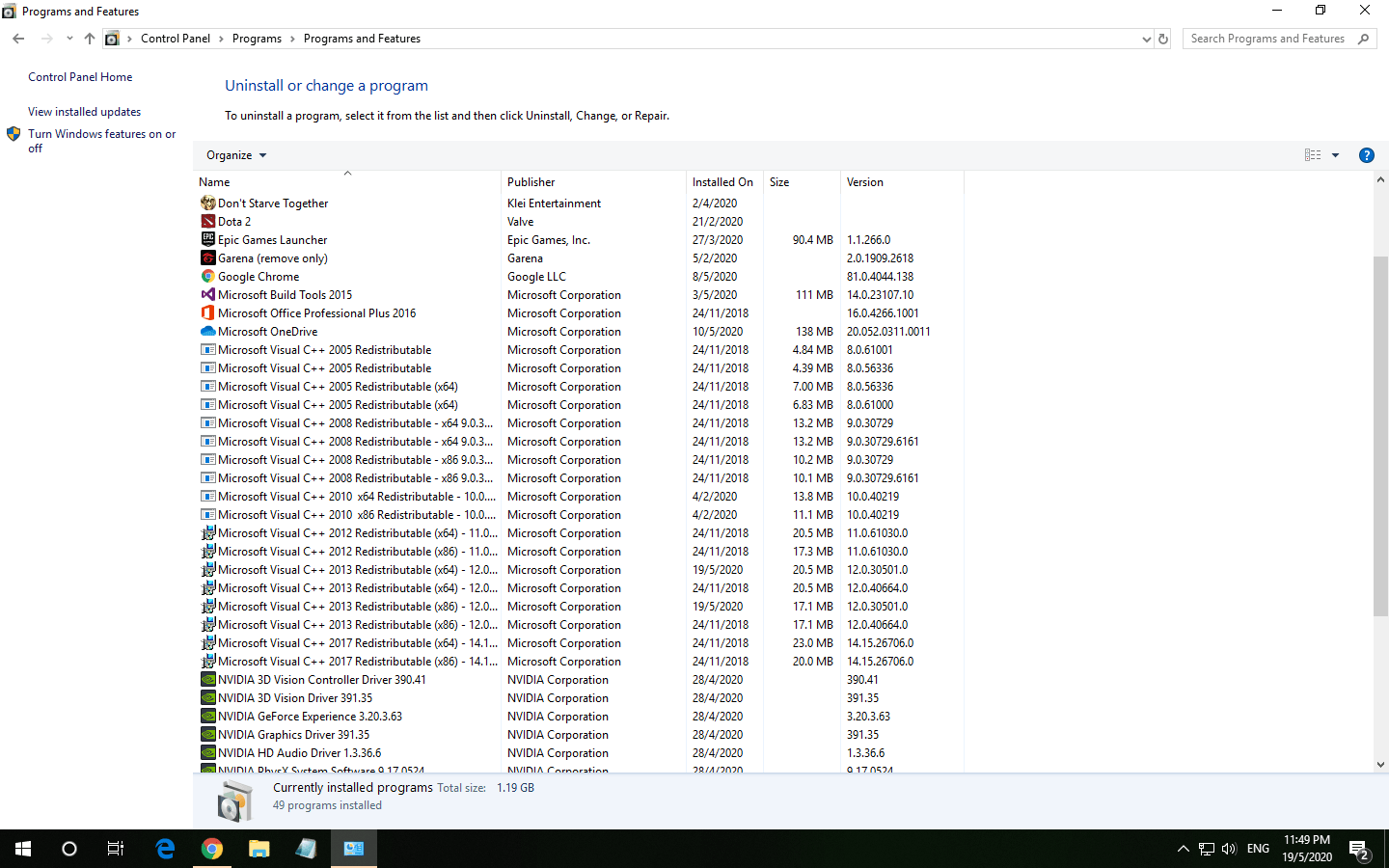Image resolution: width=1389 pixels, height=868 pixels.
Task: Show hidden system tray icons
Action: pos(1183,849)
